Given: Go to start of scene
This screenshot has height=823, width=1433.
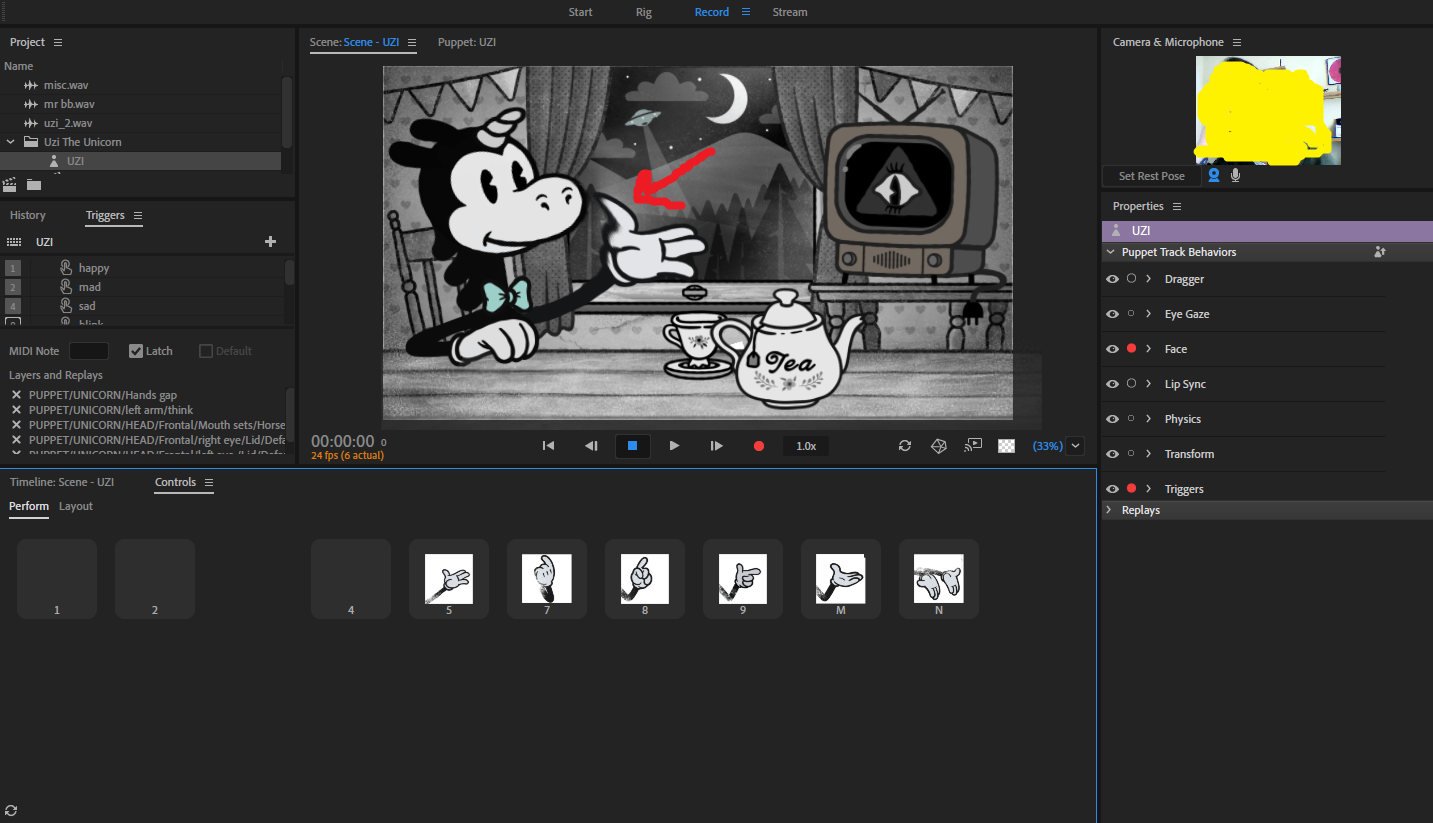Looking at the screenshot, I should [x=548, y=446].
